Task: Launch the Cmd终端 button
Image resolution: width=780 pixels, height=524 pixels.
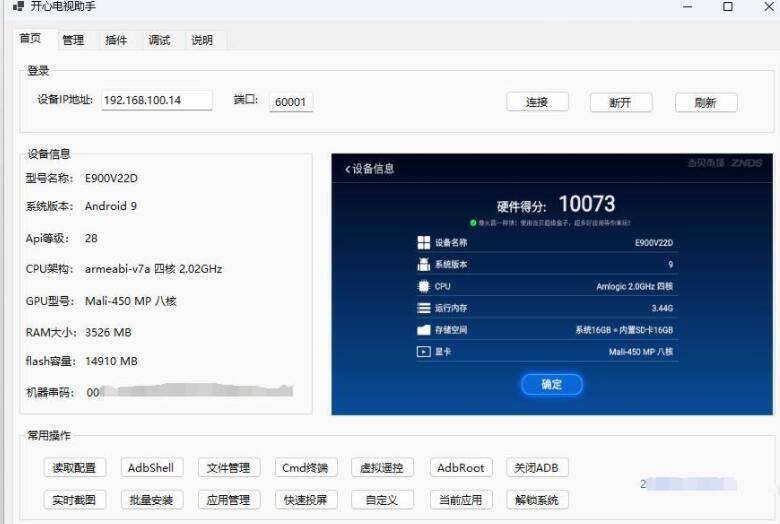Action: [x=306, y=468]
